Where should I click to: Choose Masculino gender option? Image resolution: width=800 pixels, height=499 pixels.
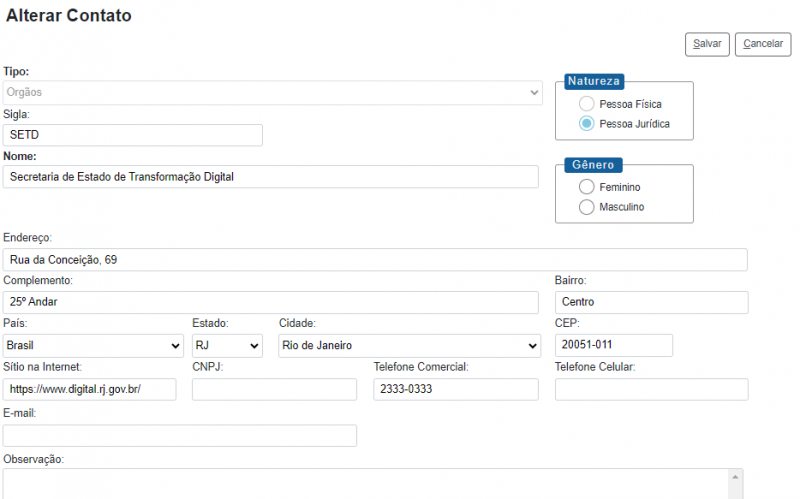pos(586,207)
